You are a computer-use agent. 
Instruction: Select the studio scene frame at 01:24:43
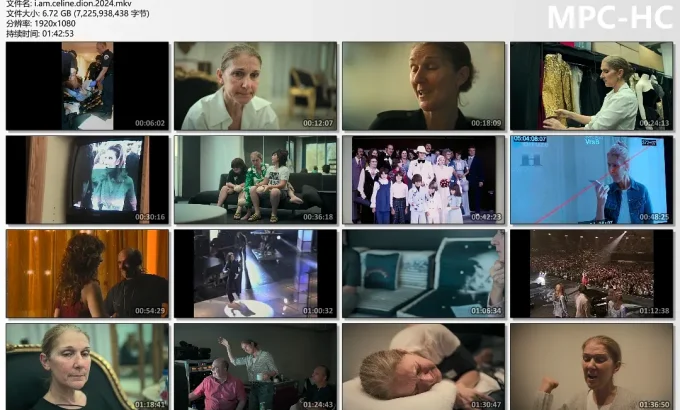256,366
